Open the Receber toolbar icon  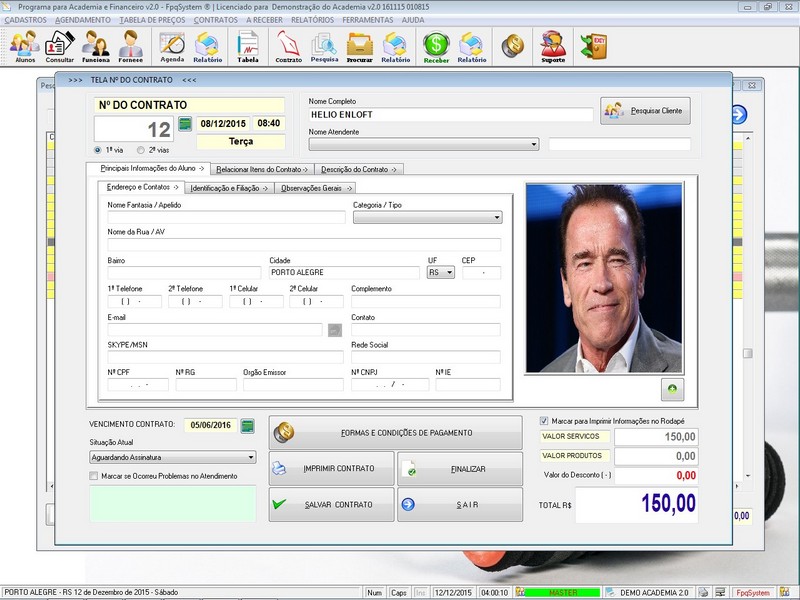(x=436, y=46)
